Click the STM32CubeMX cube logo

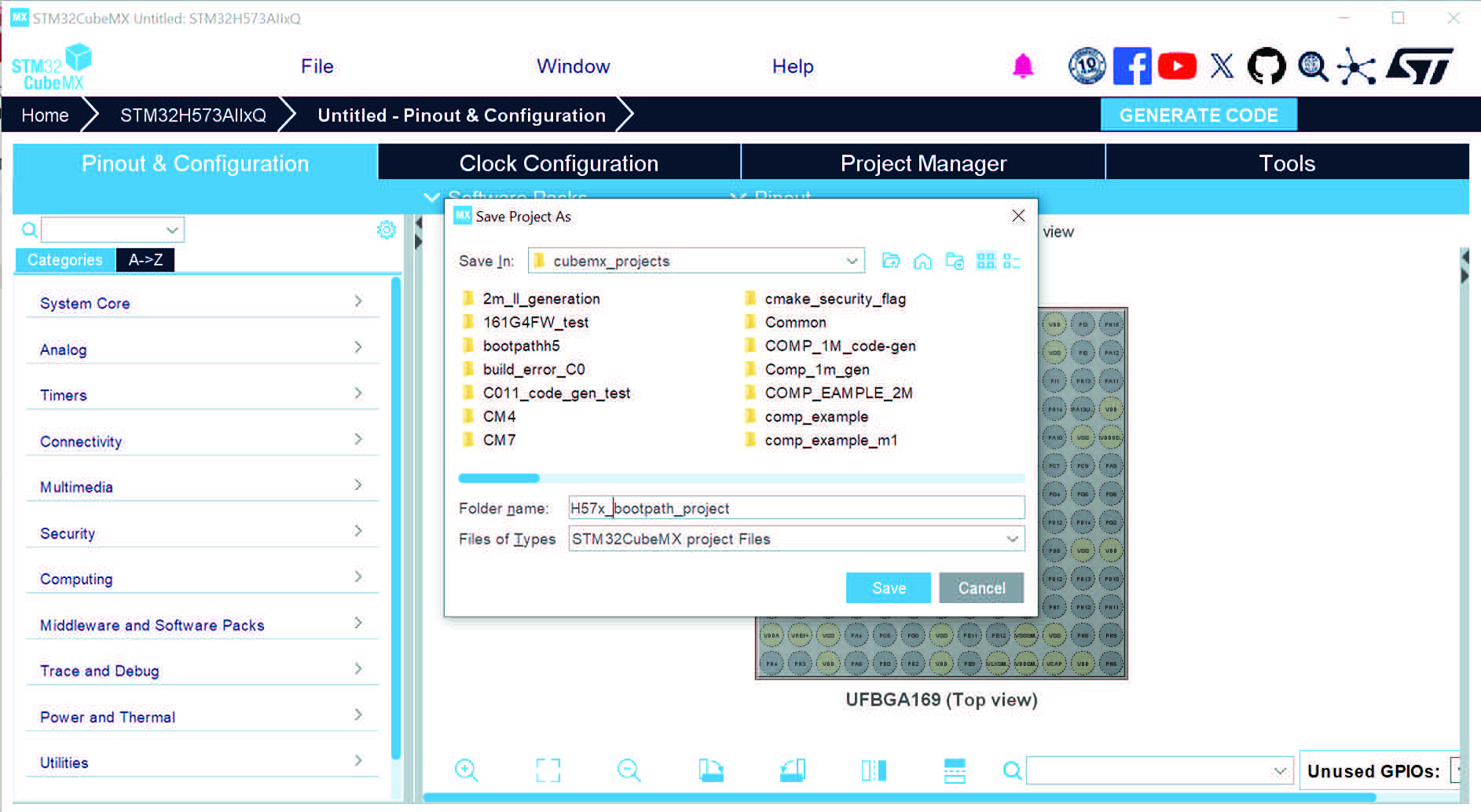click(52, 68)
